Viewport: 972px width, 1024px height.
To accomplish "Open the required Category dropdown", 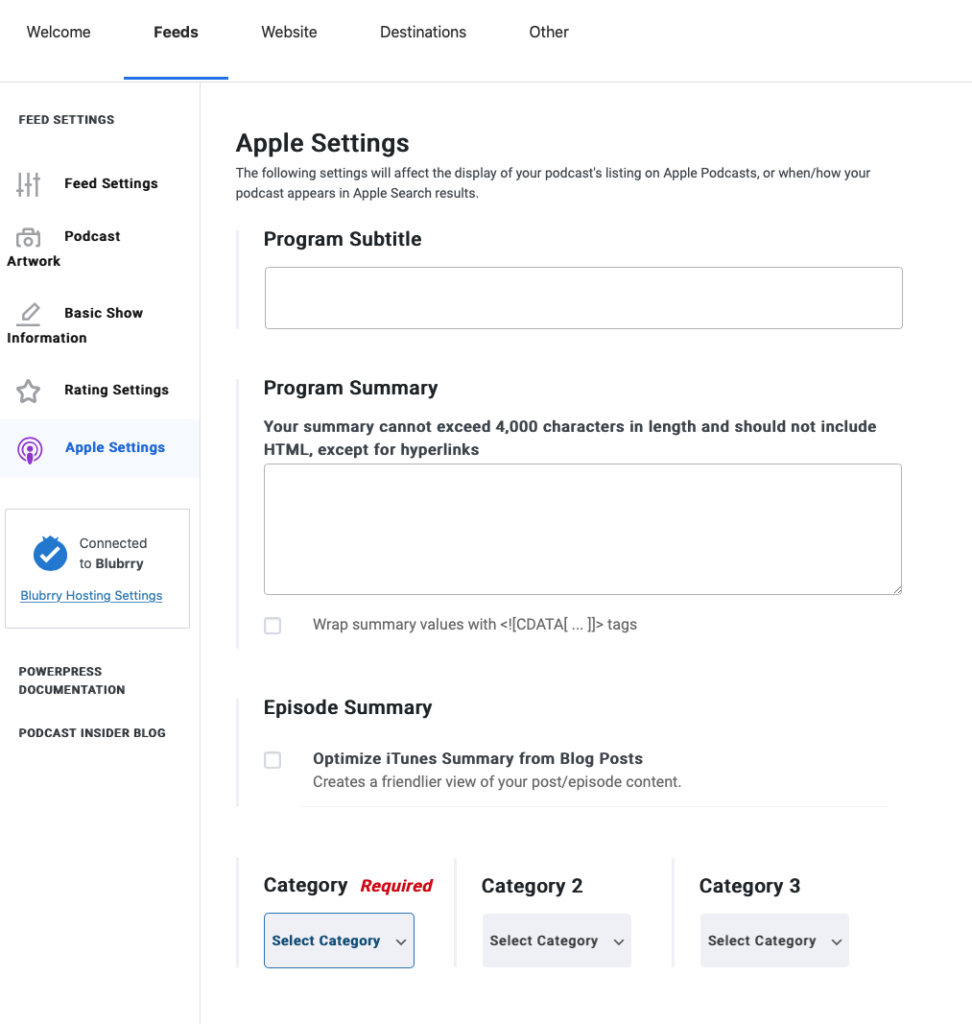I will click(x=339, y=940).
